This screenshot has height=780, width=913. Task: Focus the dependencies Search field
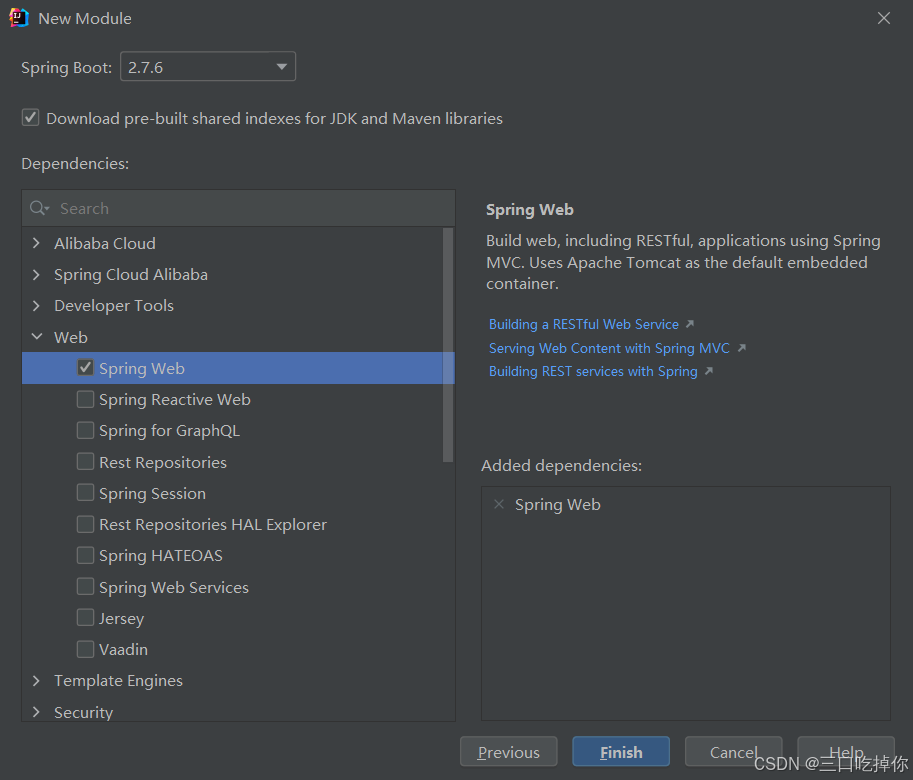tap(239, 208)
